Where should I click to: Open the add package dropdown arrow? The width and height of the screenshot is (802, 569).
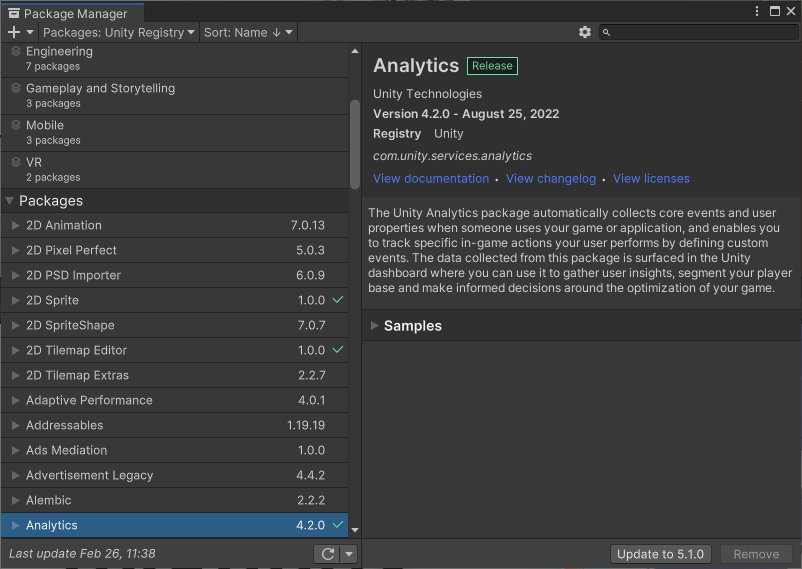(30, 32)
